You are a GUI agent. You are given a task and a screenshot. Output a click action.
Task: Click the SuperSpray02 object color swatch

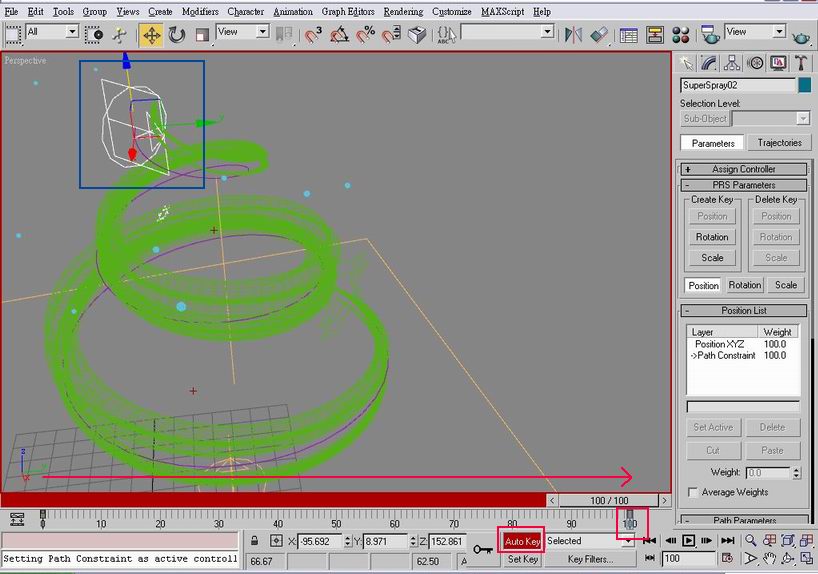[804, 86]
